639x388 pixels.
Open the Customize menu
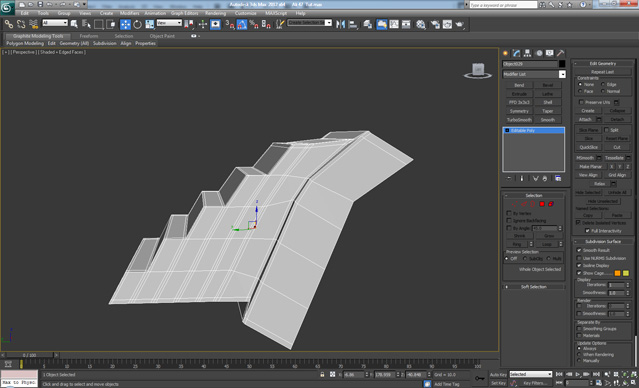pos(246,13)
